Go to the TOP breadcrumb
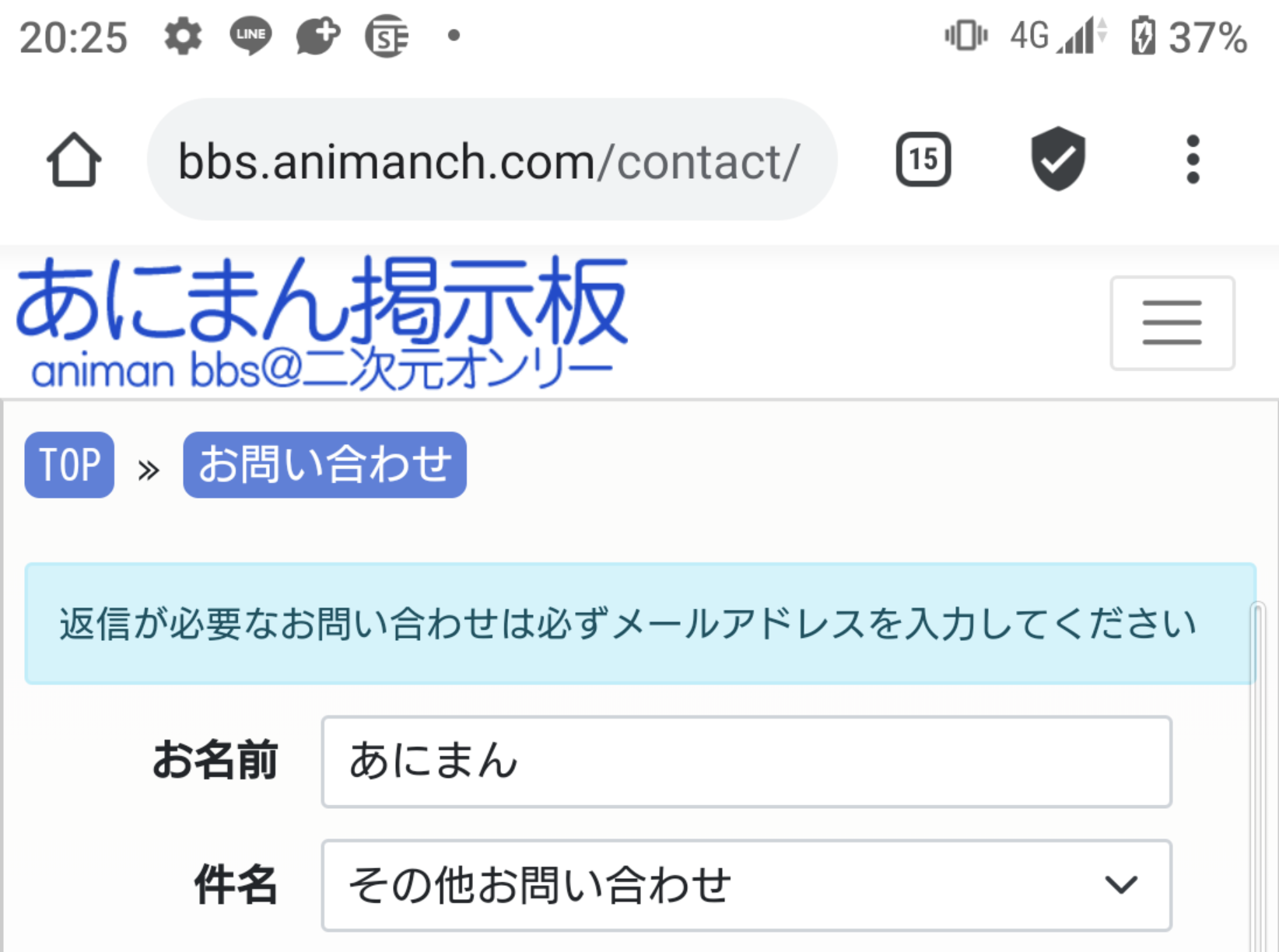Viewport: 1279px width, 952px height. point(69,465)
